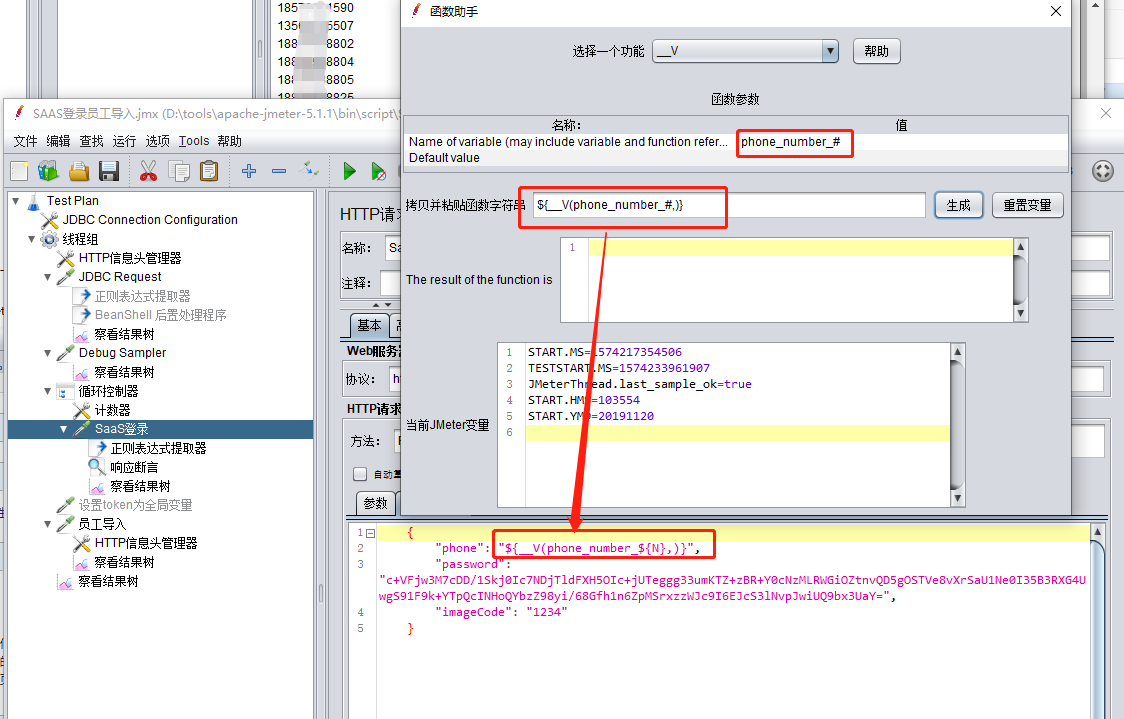
Task: Click the phone_number_# value cell
Action: 902,142
